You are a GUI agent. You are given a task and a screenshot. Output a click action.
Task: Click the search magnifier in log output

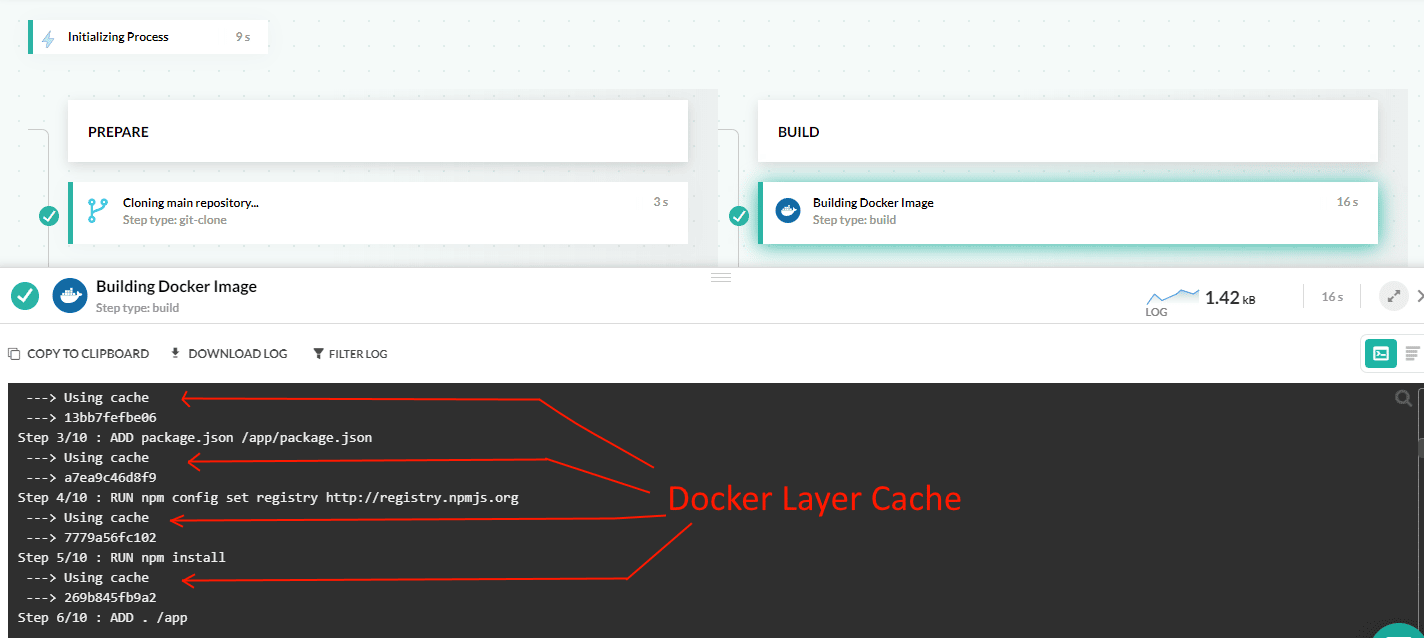(1404, 399)
